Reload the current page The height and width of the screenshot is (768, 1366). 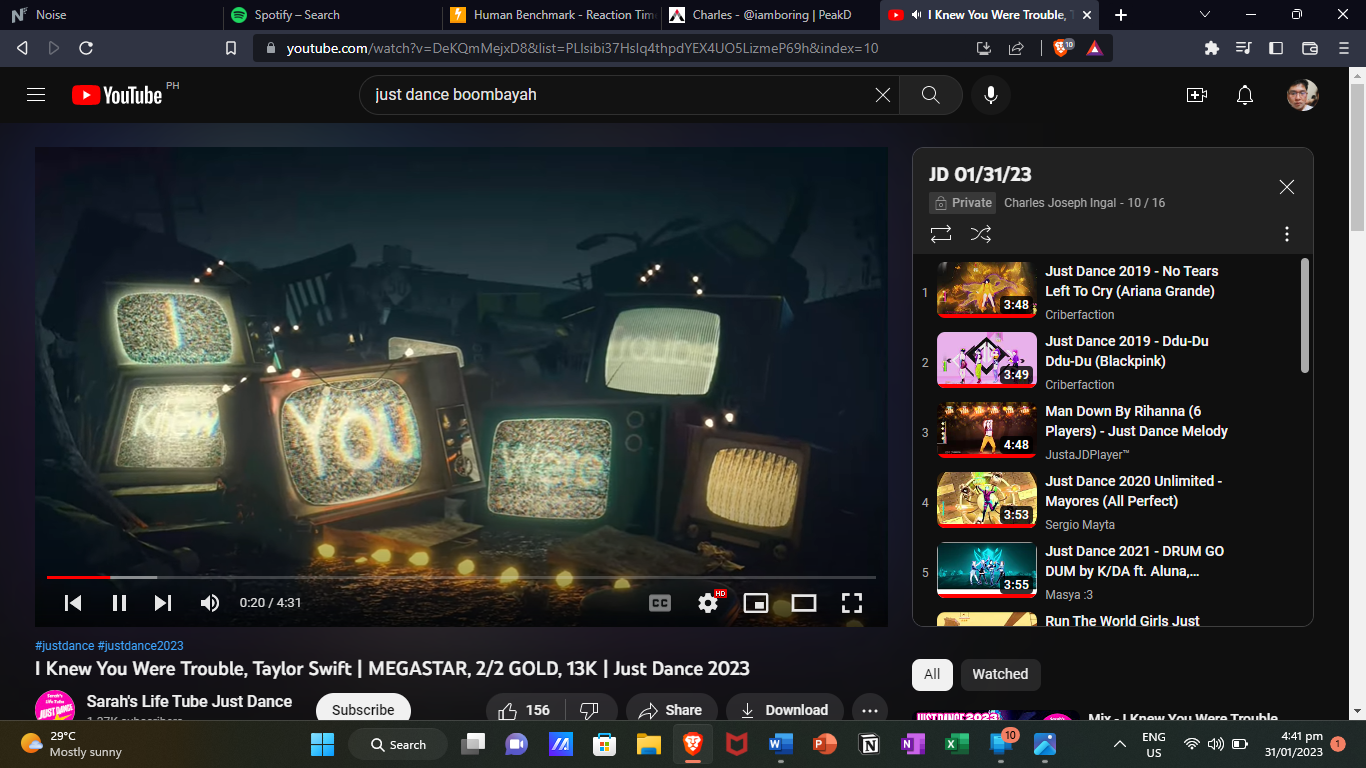[86, 48]
